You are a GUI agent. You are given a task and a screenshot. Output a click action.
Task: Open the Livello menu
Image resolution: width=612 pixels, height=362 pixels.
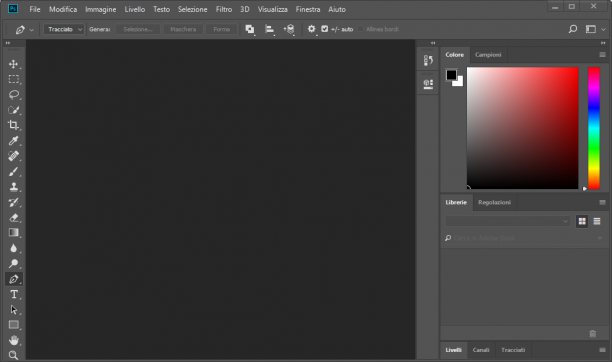coord(135,9)
